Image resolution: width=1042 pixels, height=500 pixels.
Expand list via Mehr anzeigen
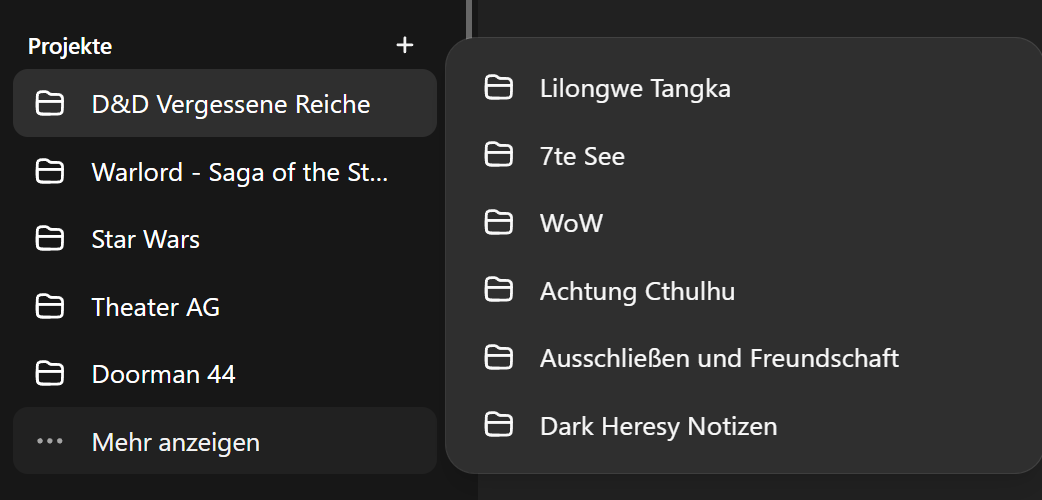(225, 441)
